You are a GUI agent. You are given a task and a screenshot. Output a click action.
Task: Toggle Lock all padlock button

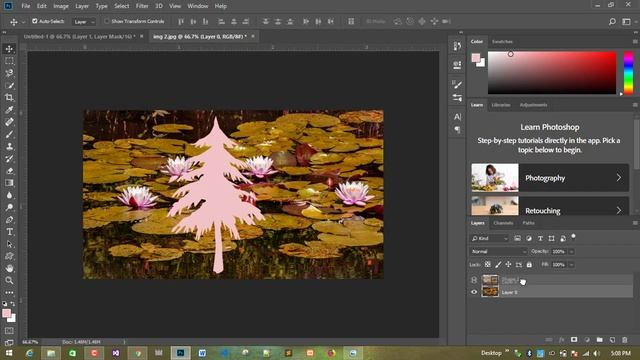(529, 264)
